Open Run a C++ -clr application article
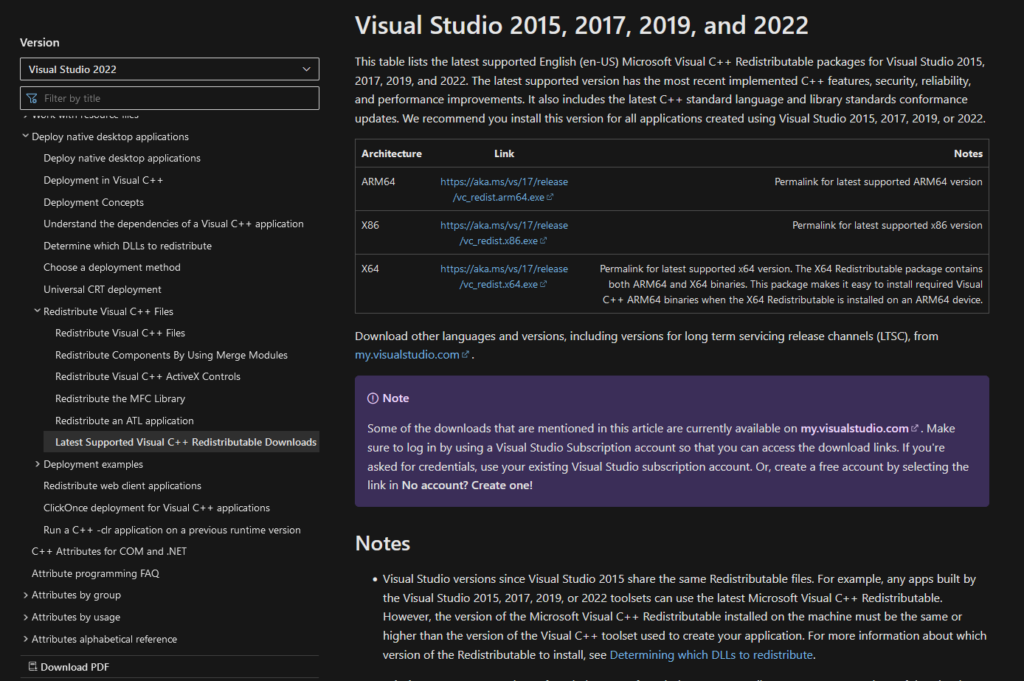Screen dimensions: 1024x681 172,530
